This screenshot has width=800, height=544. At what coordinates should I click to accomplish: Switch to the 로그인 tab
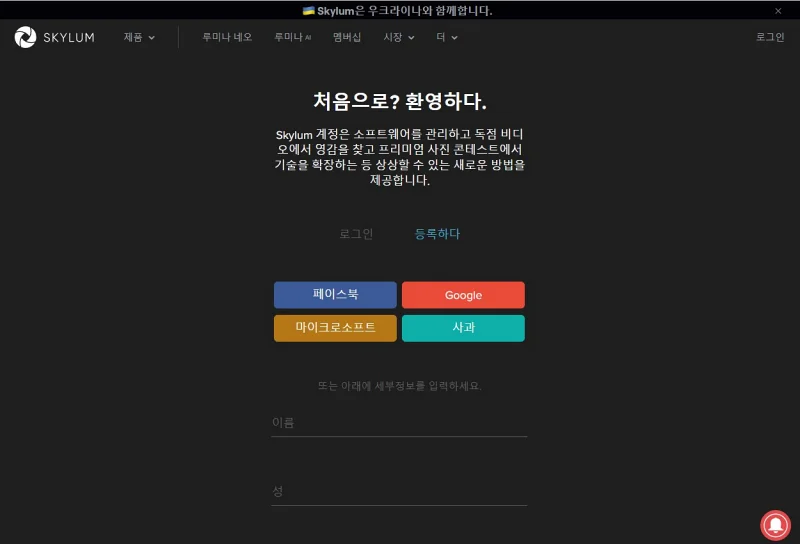pyautogui.click(x=356, y=234)
